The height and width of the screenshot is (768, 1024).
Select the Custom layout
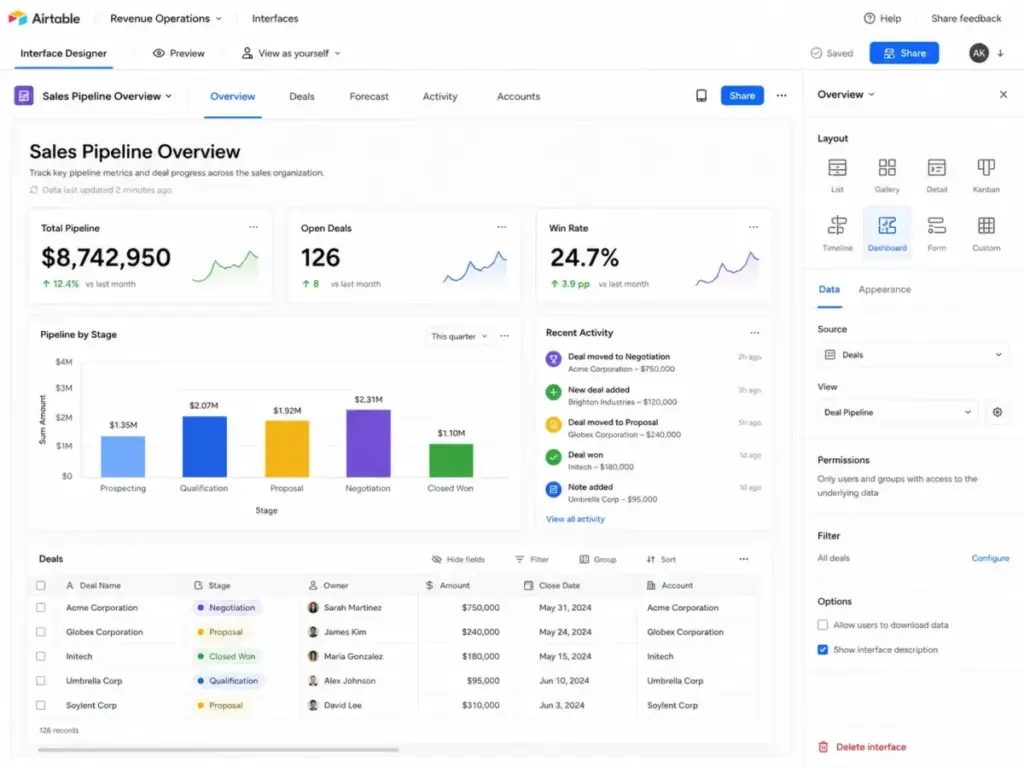[x=986, y=234]
